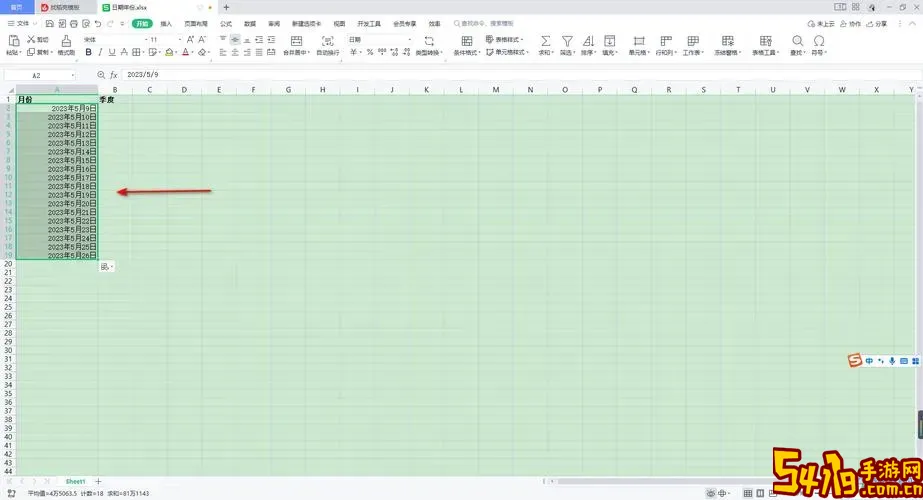Viewport: 923px width, 500px height.
Task: Click the Fill down icon
Action: tap(610, 41)
